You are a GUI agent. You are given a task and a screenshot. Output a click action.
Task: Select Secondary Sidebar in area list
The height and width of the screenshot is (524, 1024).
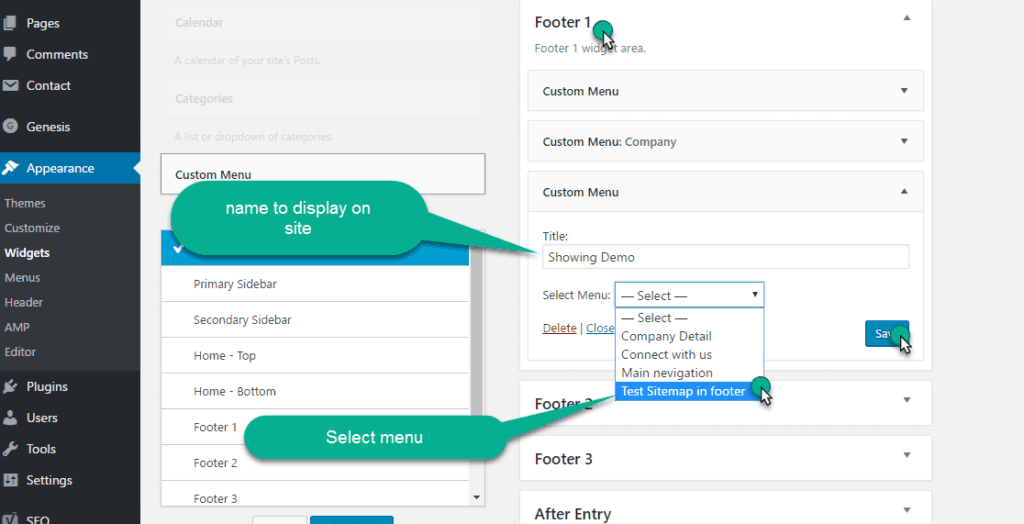pos(315,320)
